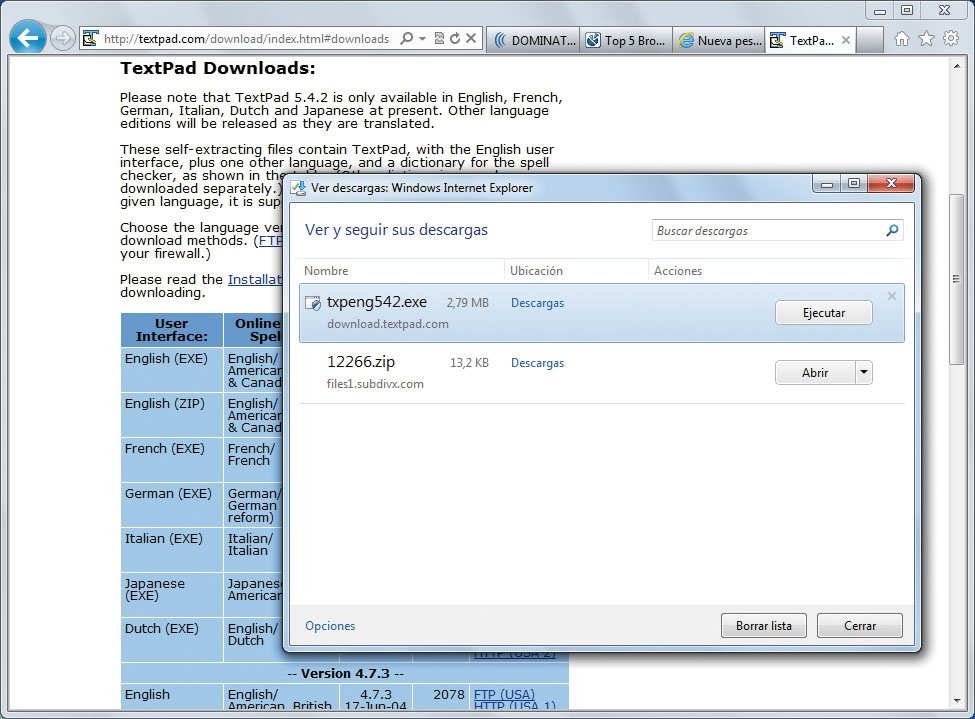
Task: Switch to the Top 5 Bro... tab
Action: (x=626, y=40)
